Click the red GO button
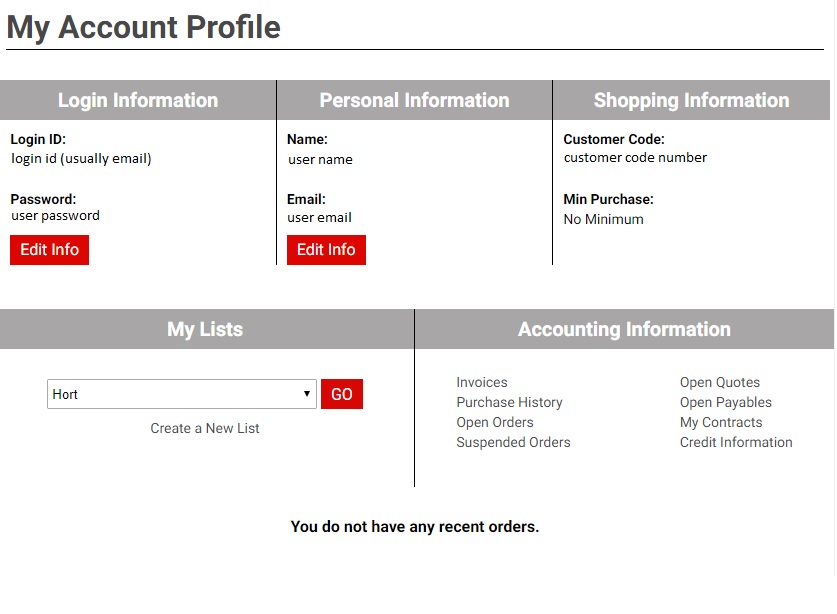Image resolution: width=837 pixels, height=614 pixels. click(342, 394)
